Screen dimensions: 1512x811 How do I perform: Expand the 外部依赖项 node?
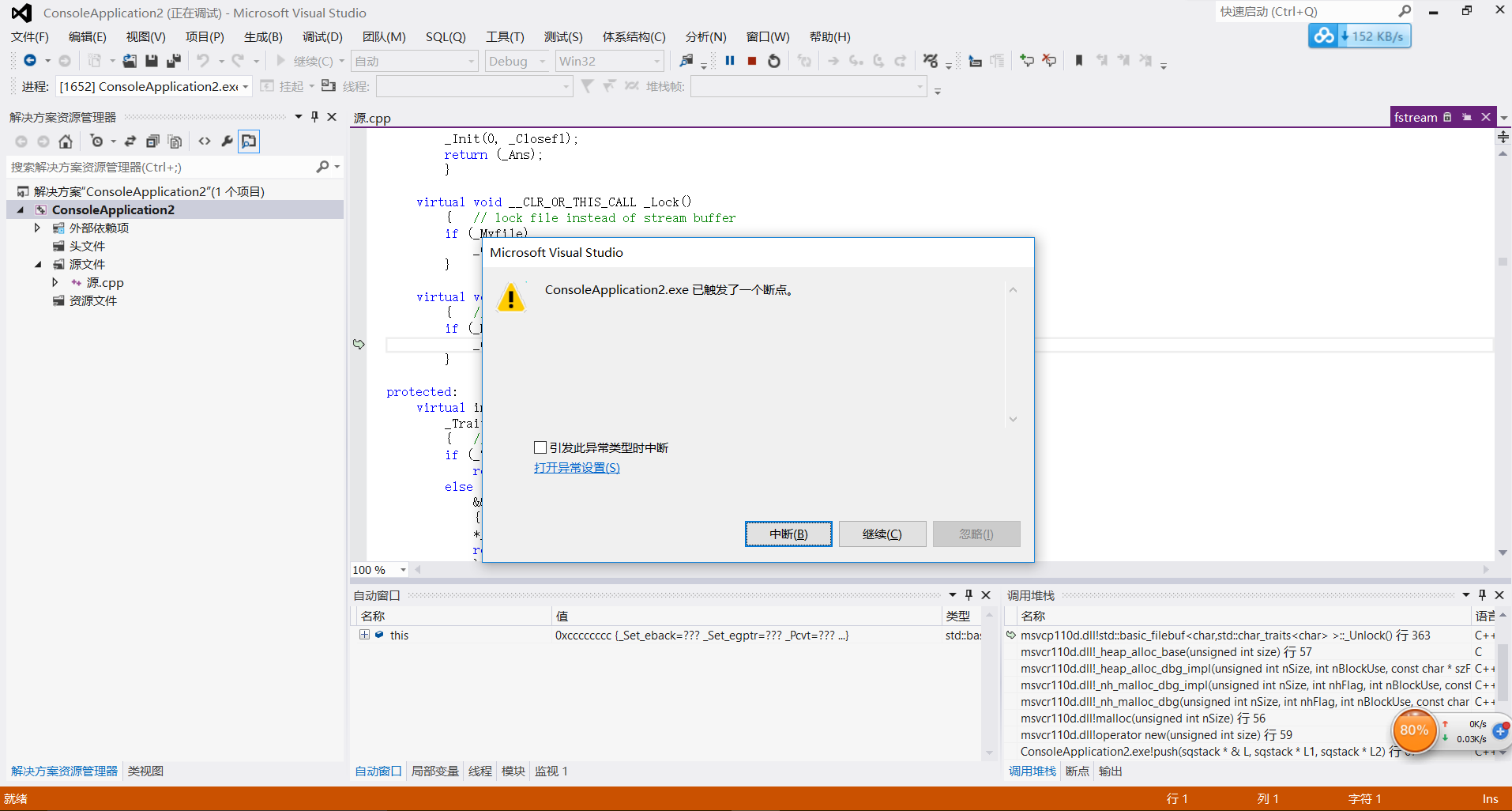click(x=37, y=228)
